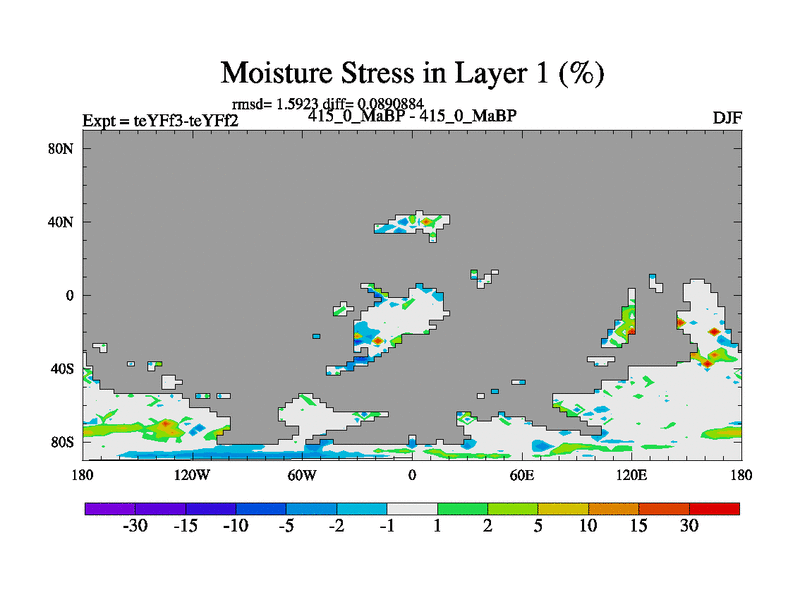Choose the cyan swatch between -2 and -1

[x=362, y=508]
